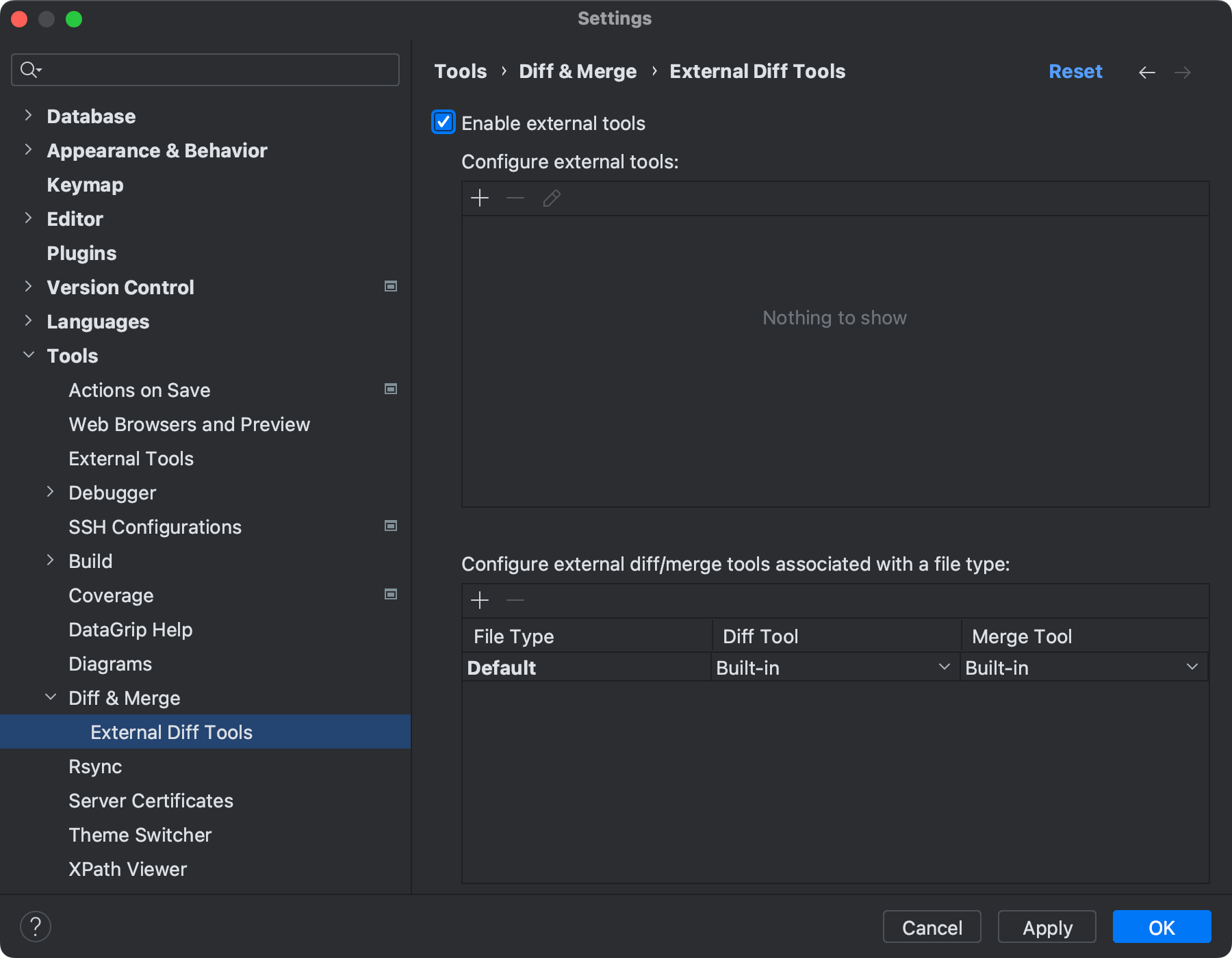Navigate back using the left arrow icon
The height and width of the screenshot is (958, 1232).
1147,72
